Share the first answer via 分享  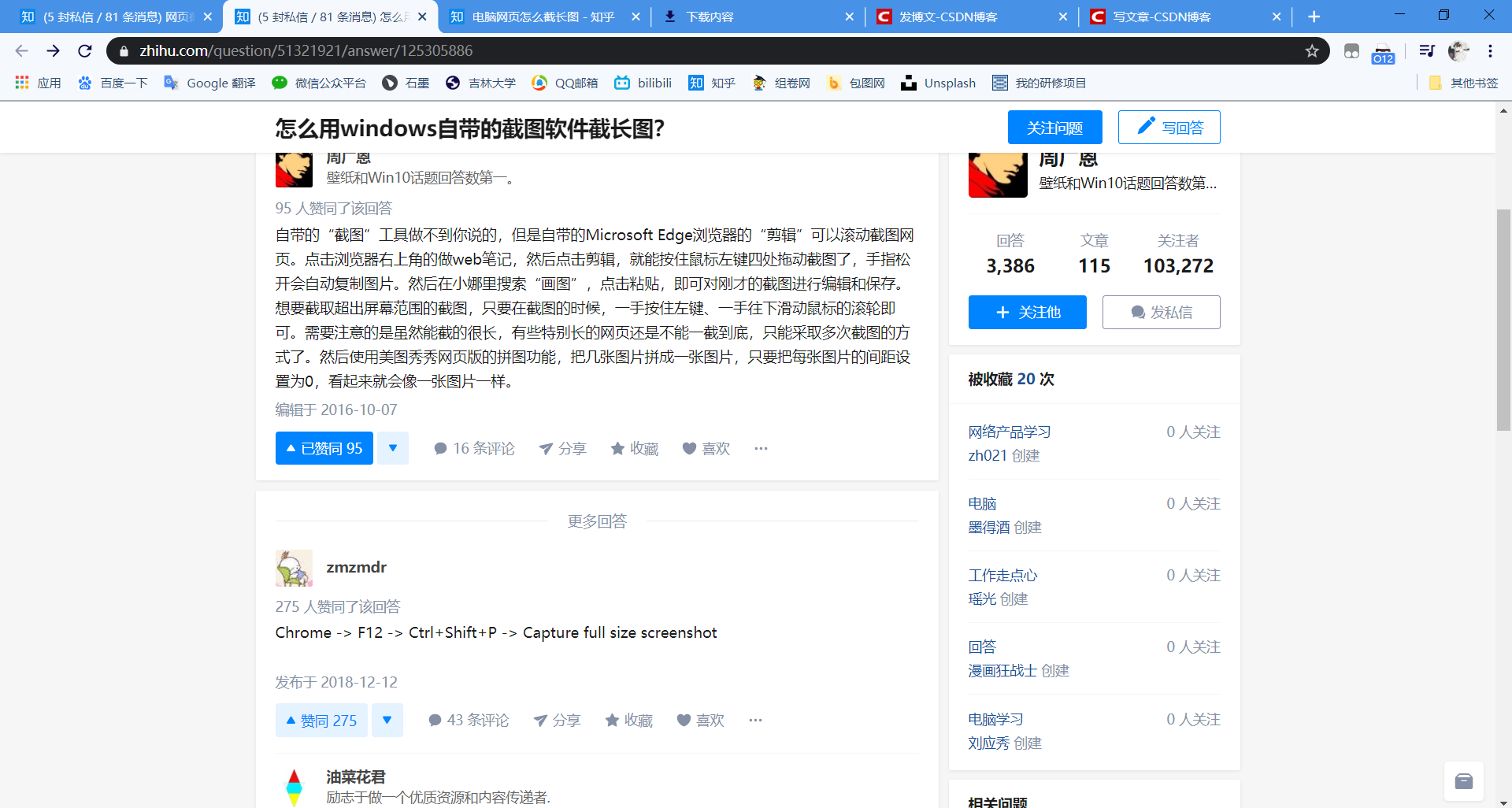pyautogui.click(x=562, y=448)
